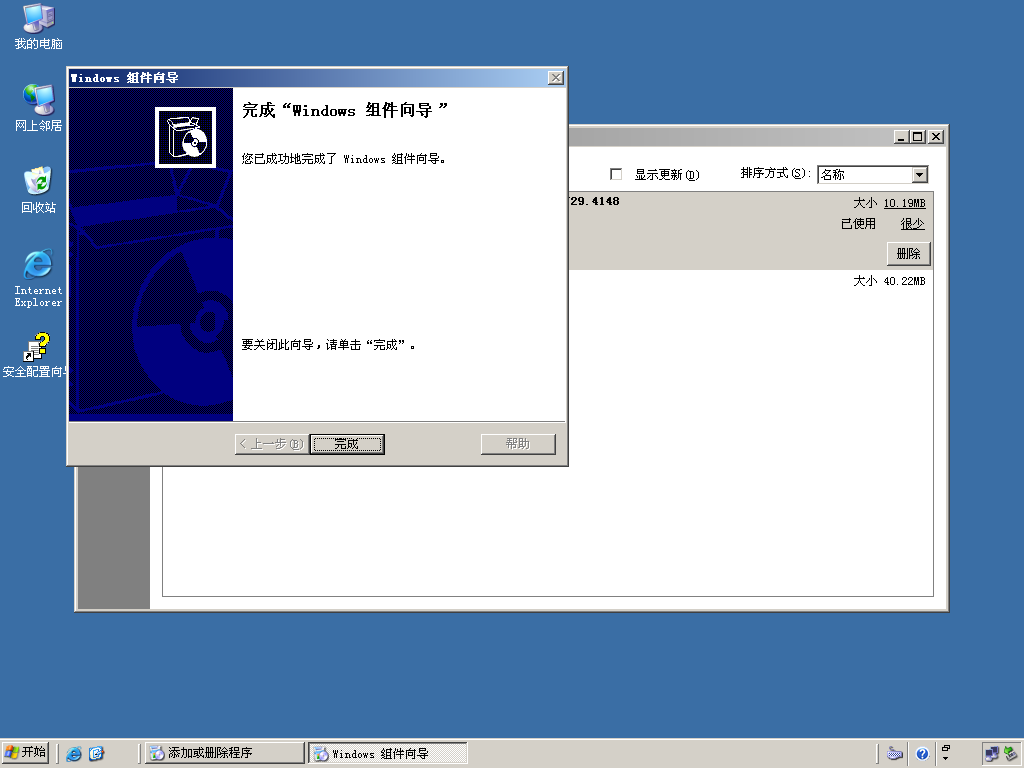Close the Add/Remove Programs window
This screenshot has height=768, width=1024.
pyautogui.click(x=936, y=136)
